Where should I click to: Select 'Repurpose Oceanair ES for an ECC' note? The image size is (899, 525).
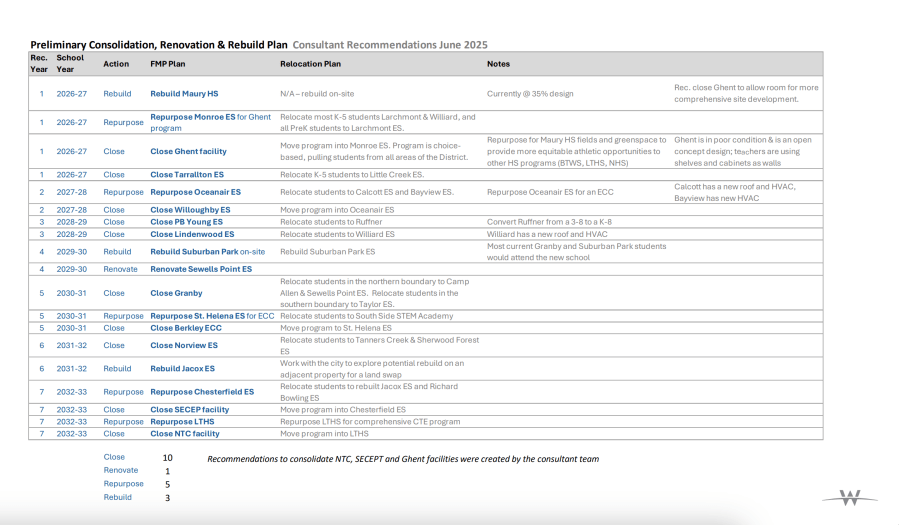(x=550, y=192)
